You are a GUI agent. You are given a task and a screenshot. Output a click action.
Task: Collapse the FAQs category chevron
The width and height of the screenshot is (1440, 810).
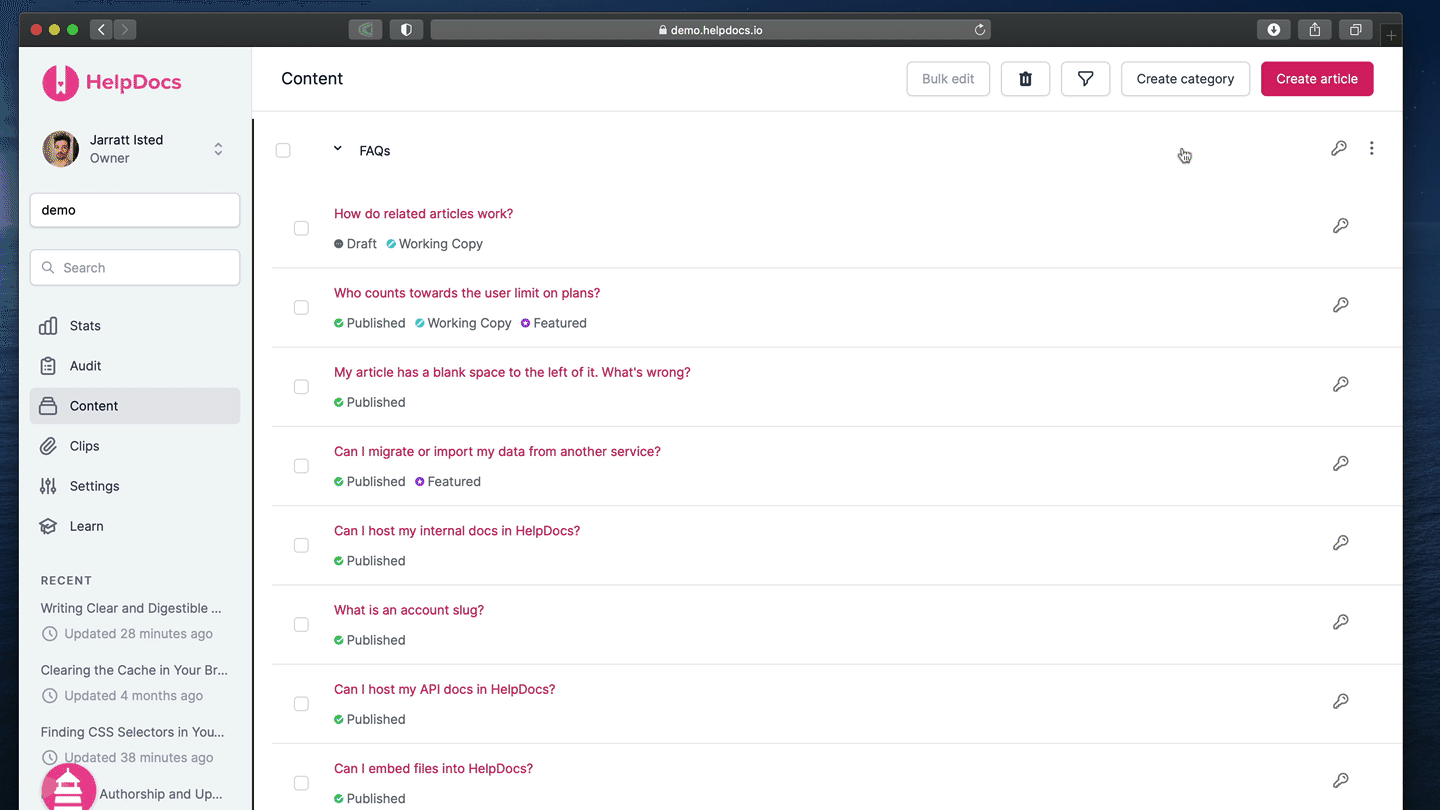coord(337,149)
